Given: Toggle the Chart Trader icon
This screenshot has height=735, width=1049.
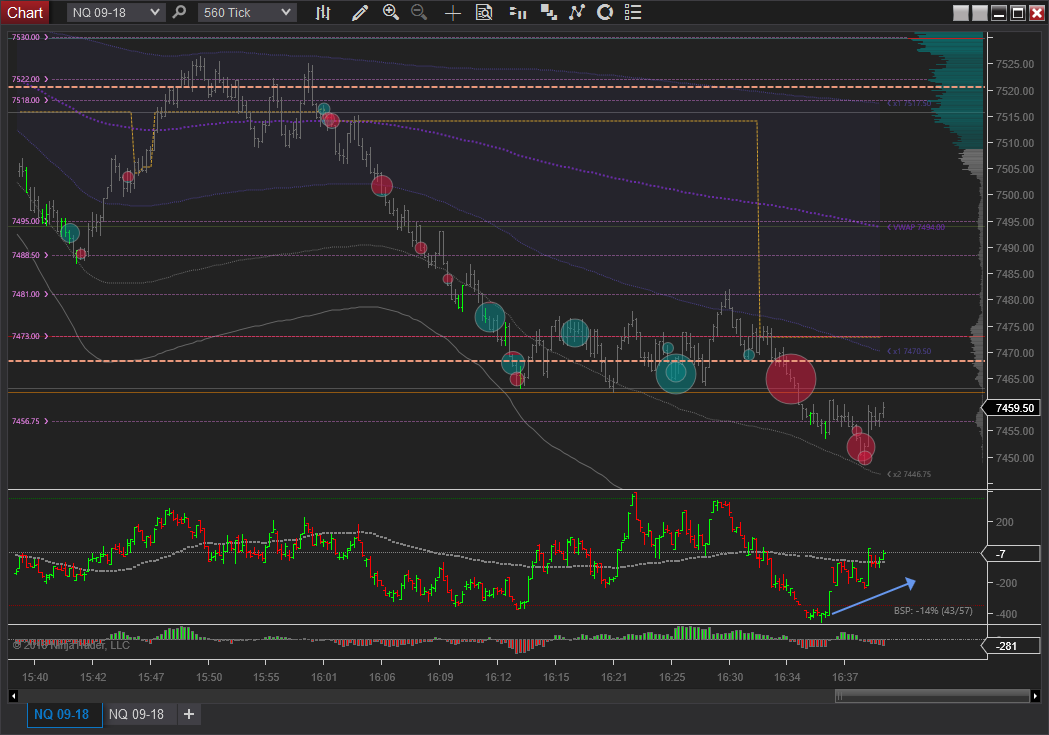Looking at the screenshot, I should [517, 12].
